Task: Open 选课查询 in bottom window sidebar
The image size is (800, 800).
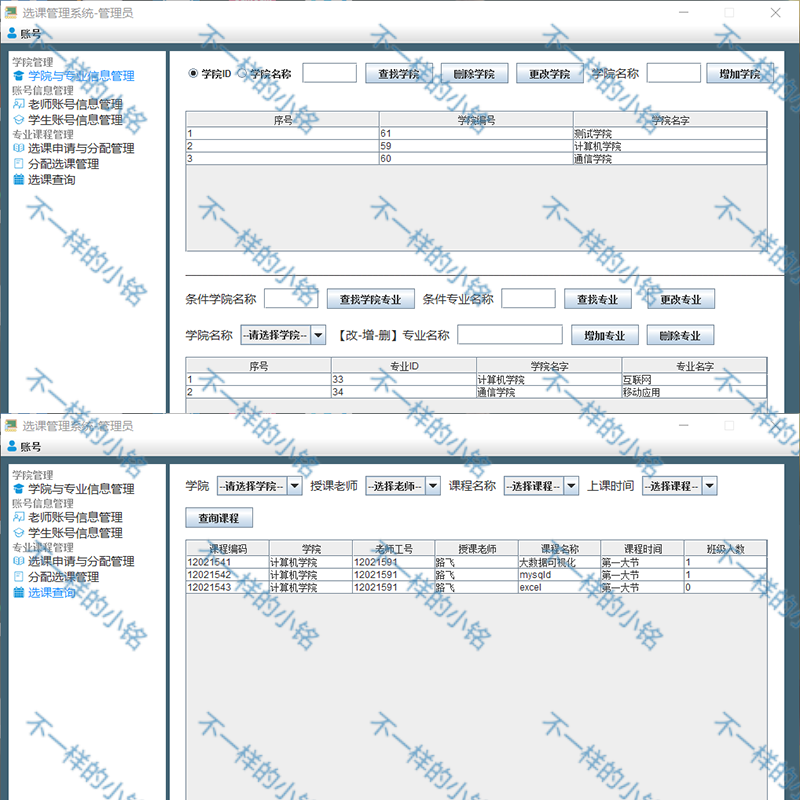Action: pyautogui.click(x=52, y=592)
